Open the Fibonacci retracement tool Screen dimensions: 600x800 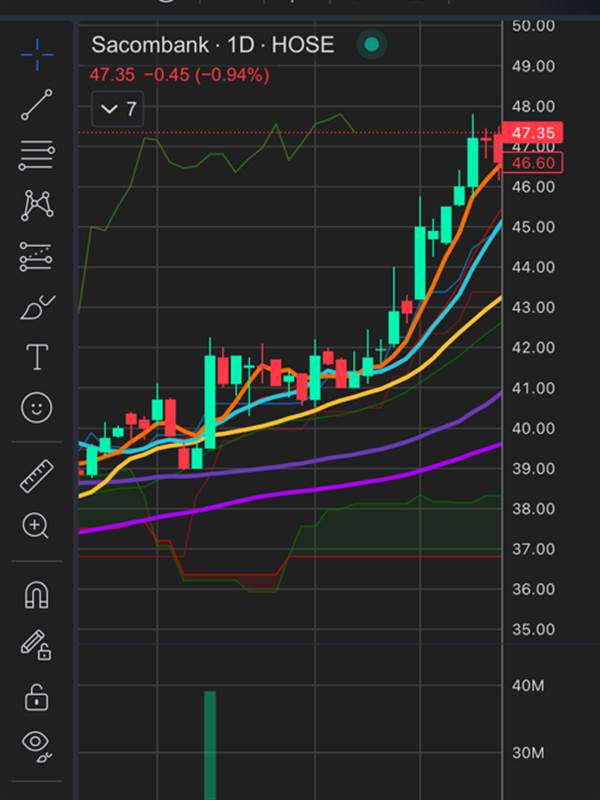tap(37, 155)
